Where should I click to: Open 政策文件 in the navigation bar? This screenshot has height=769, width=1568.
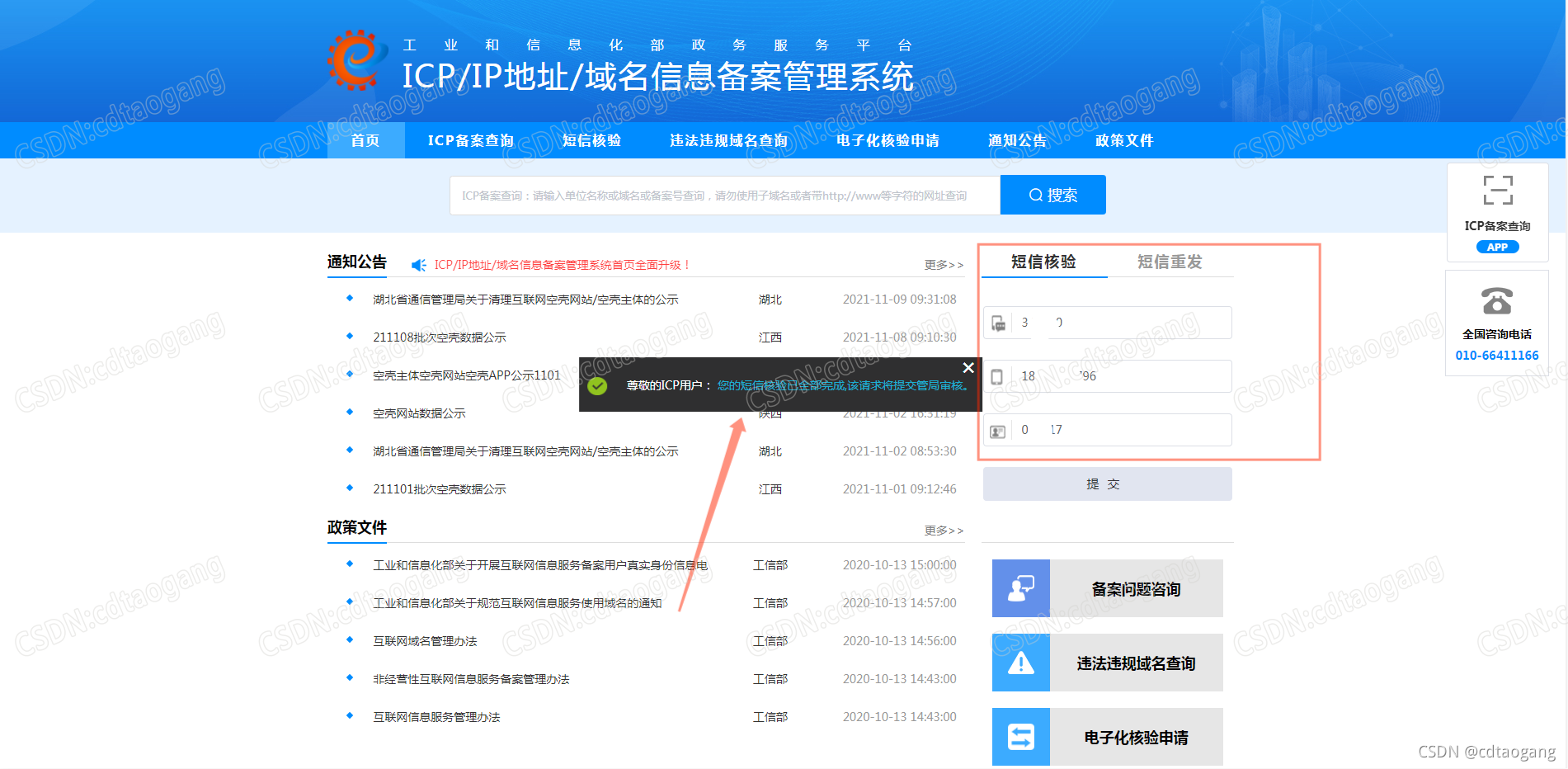(x=1124, y=140)
